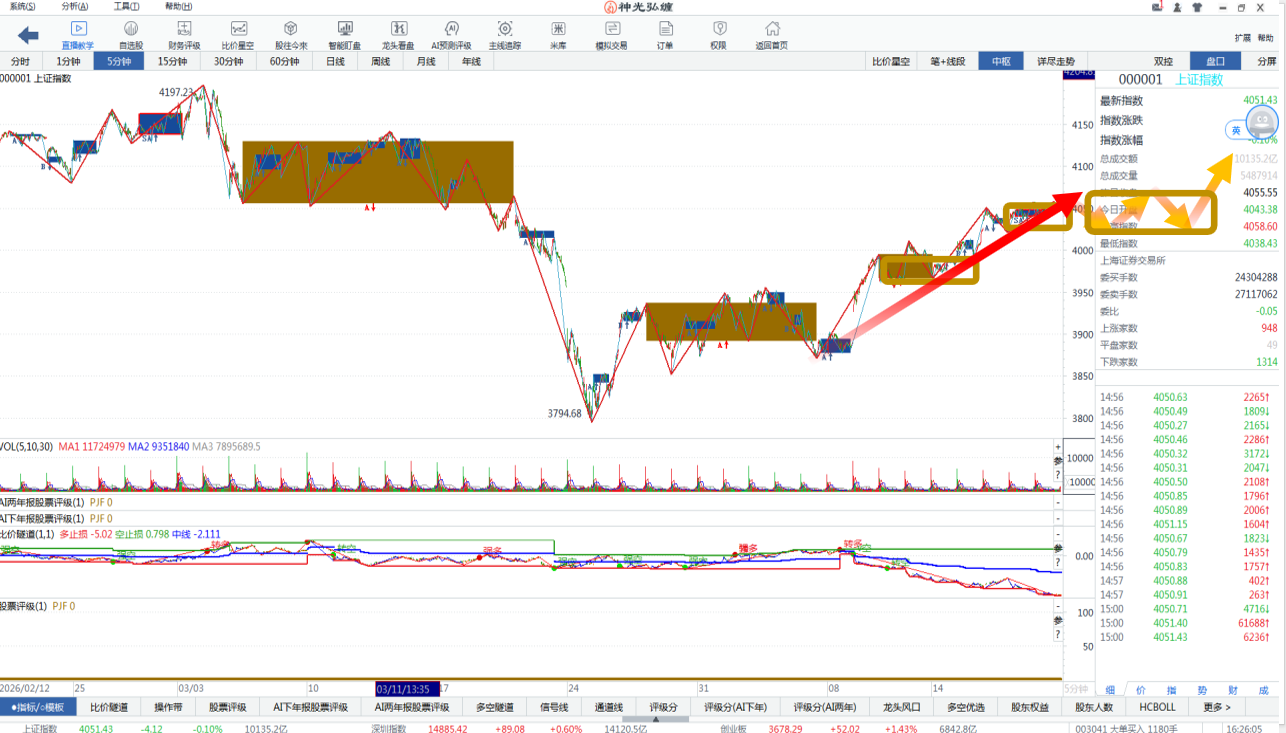The width and height of the screenshot is (1286, 733).
Task: Select the HCBOLL indicator tab
Action: tap(1158, 707)
